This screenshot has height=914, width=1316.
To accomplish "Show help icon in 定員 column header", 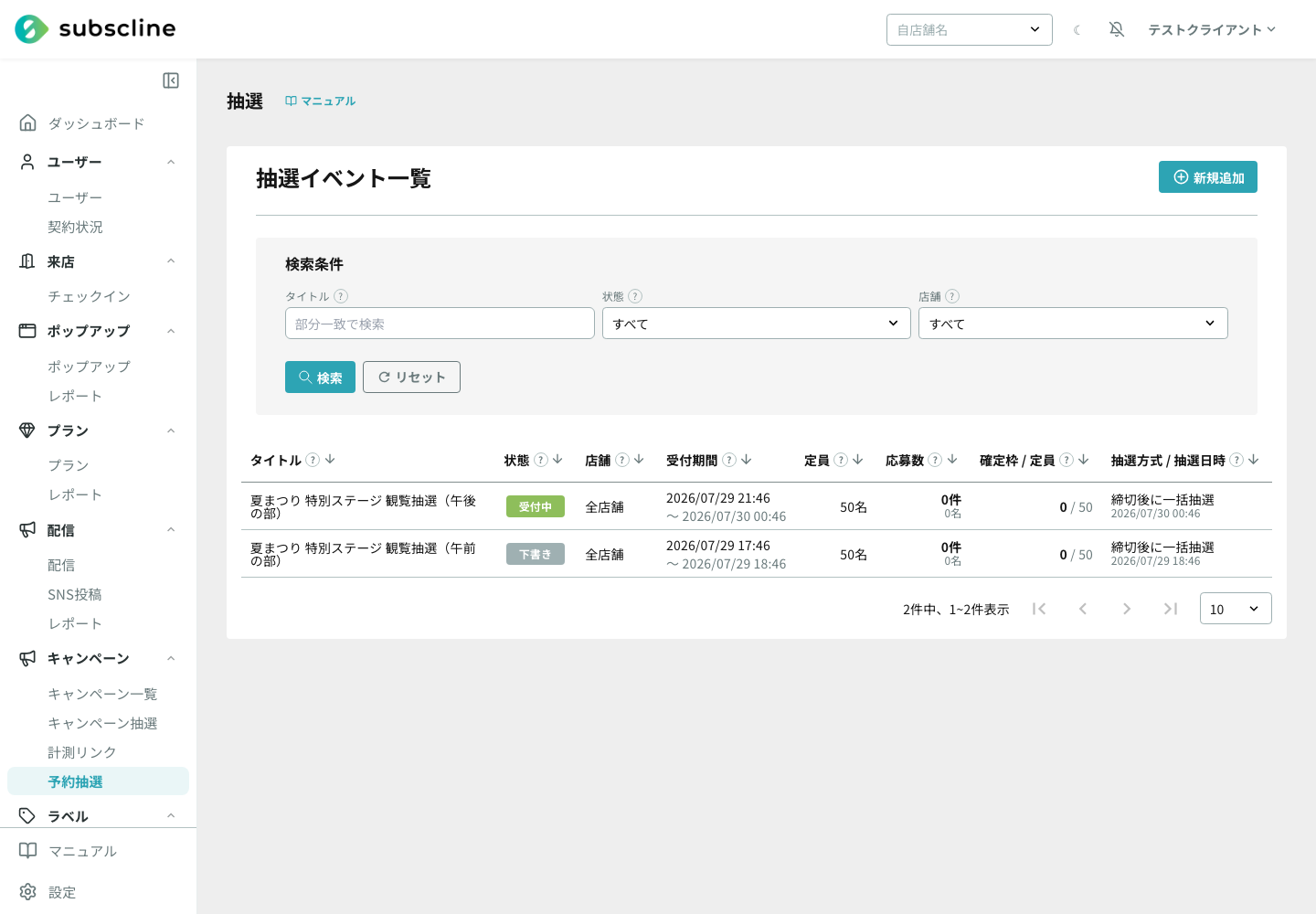I will point(841,460).
